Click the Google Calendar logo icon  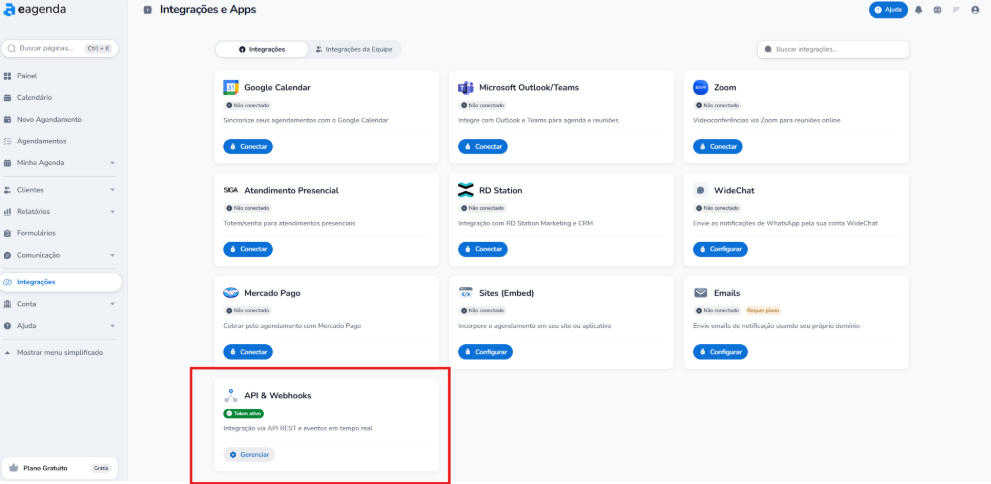pyautogui.click(x=231, y=87)
